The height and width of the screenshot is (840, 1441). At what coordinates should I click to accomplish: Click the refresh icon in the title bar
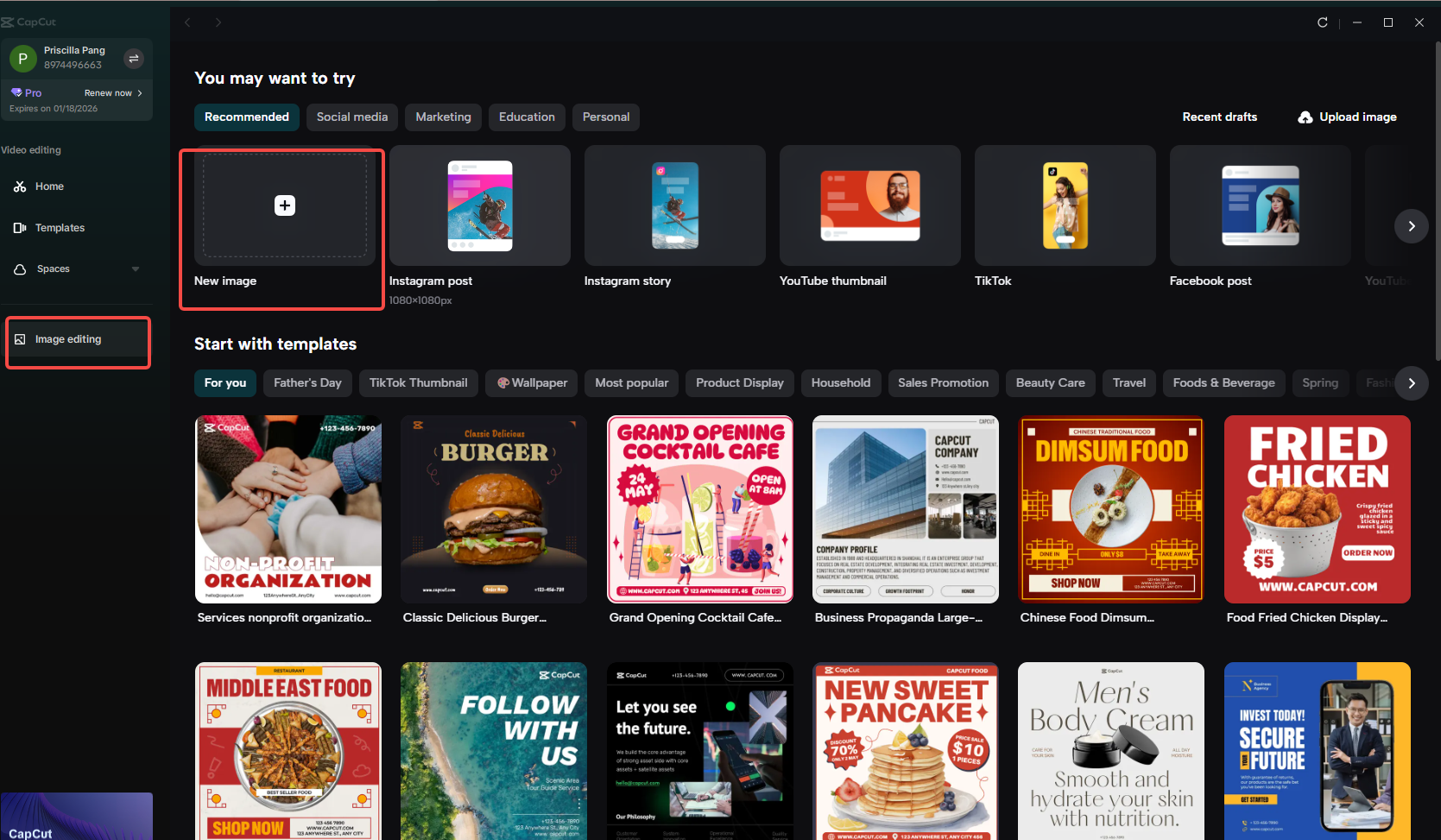coord(1322,22)
